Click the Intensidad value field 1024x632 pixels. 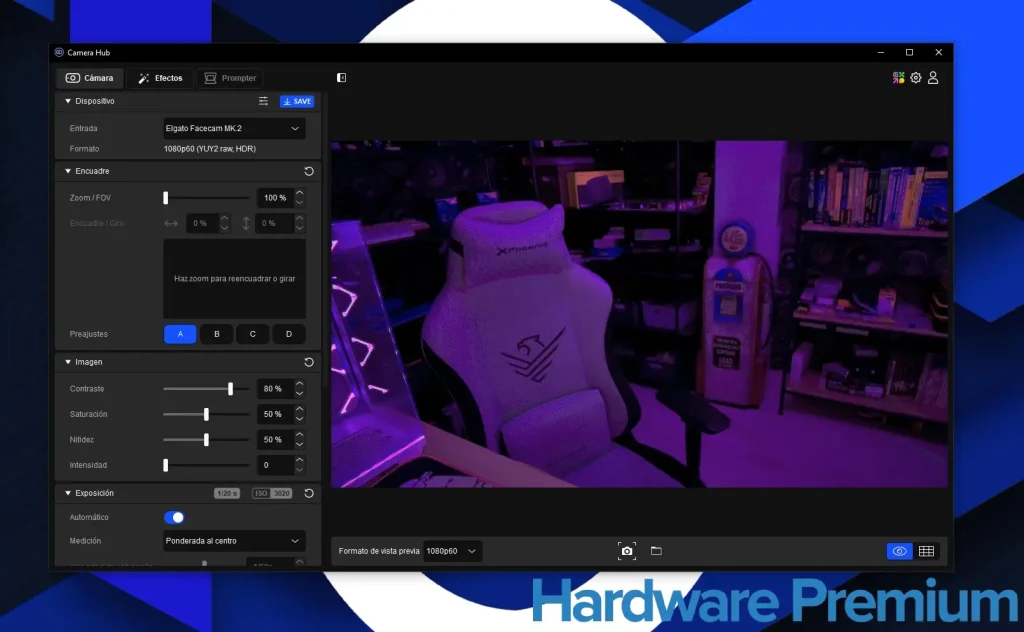coord(274,465)
